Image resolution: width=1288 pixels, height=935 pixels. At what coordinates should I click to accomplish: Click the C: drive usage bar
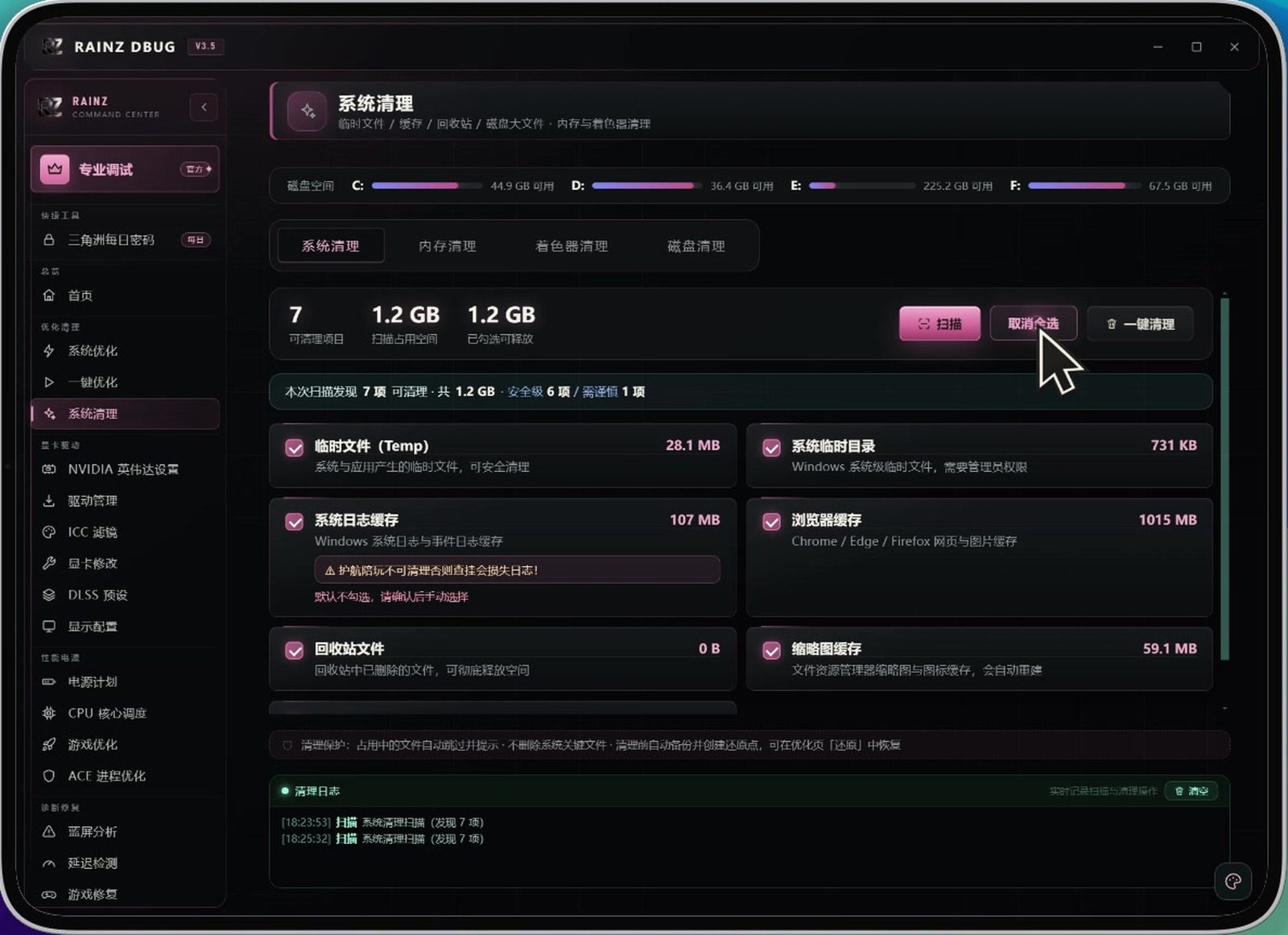point(427,186)
